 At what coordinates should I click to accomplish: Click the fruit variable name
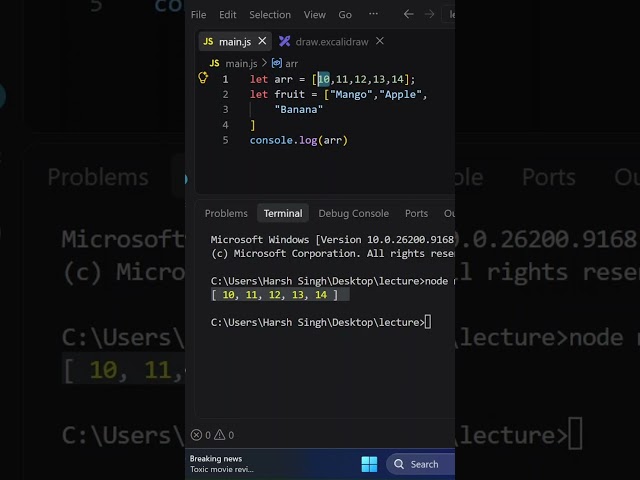(x=289, y=95)
